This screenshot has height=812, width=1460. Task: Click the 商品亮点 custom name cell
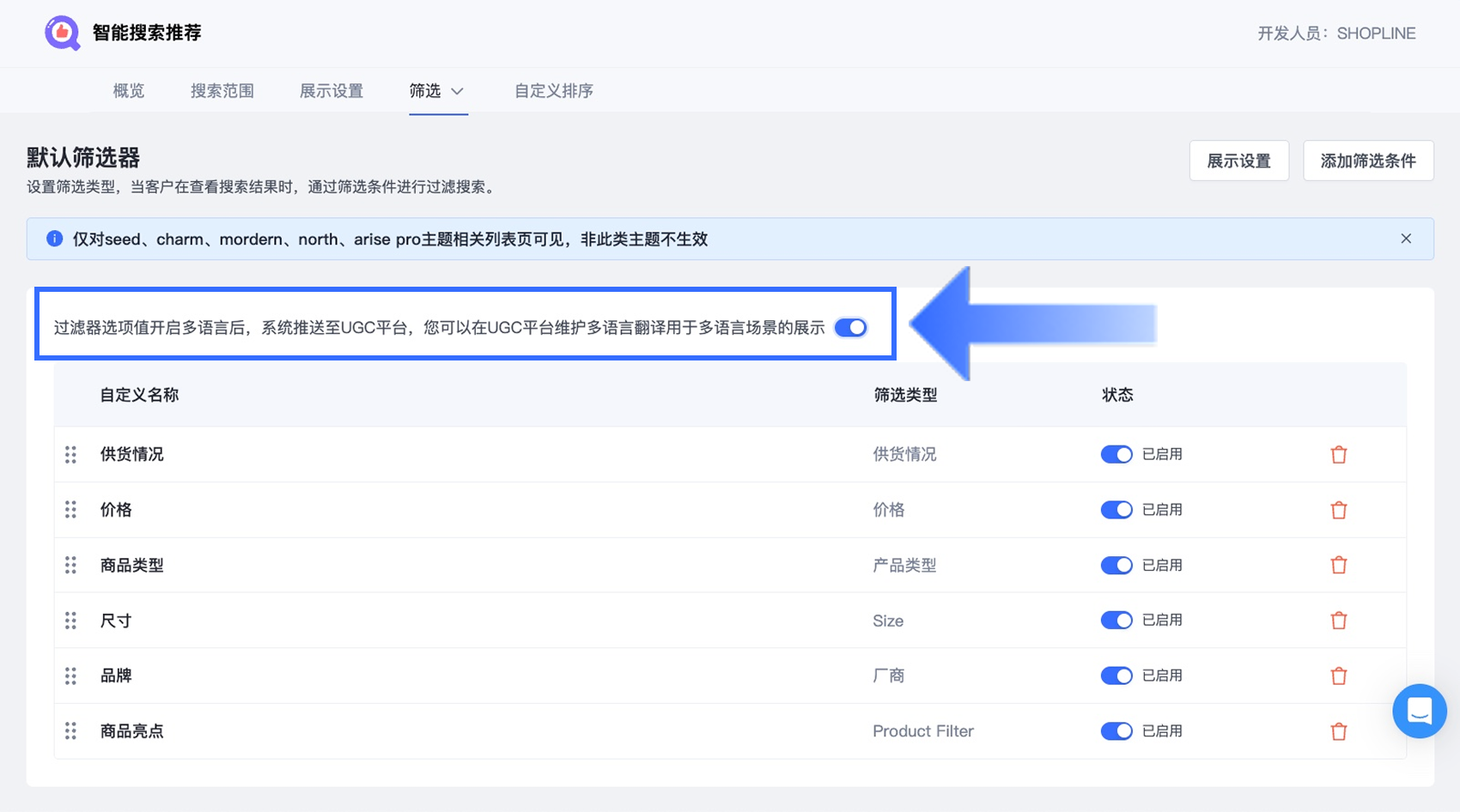pyautogui.click(x=131, y=731)
